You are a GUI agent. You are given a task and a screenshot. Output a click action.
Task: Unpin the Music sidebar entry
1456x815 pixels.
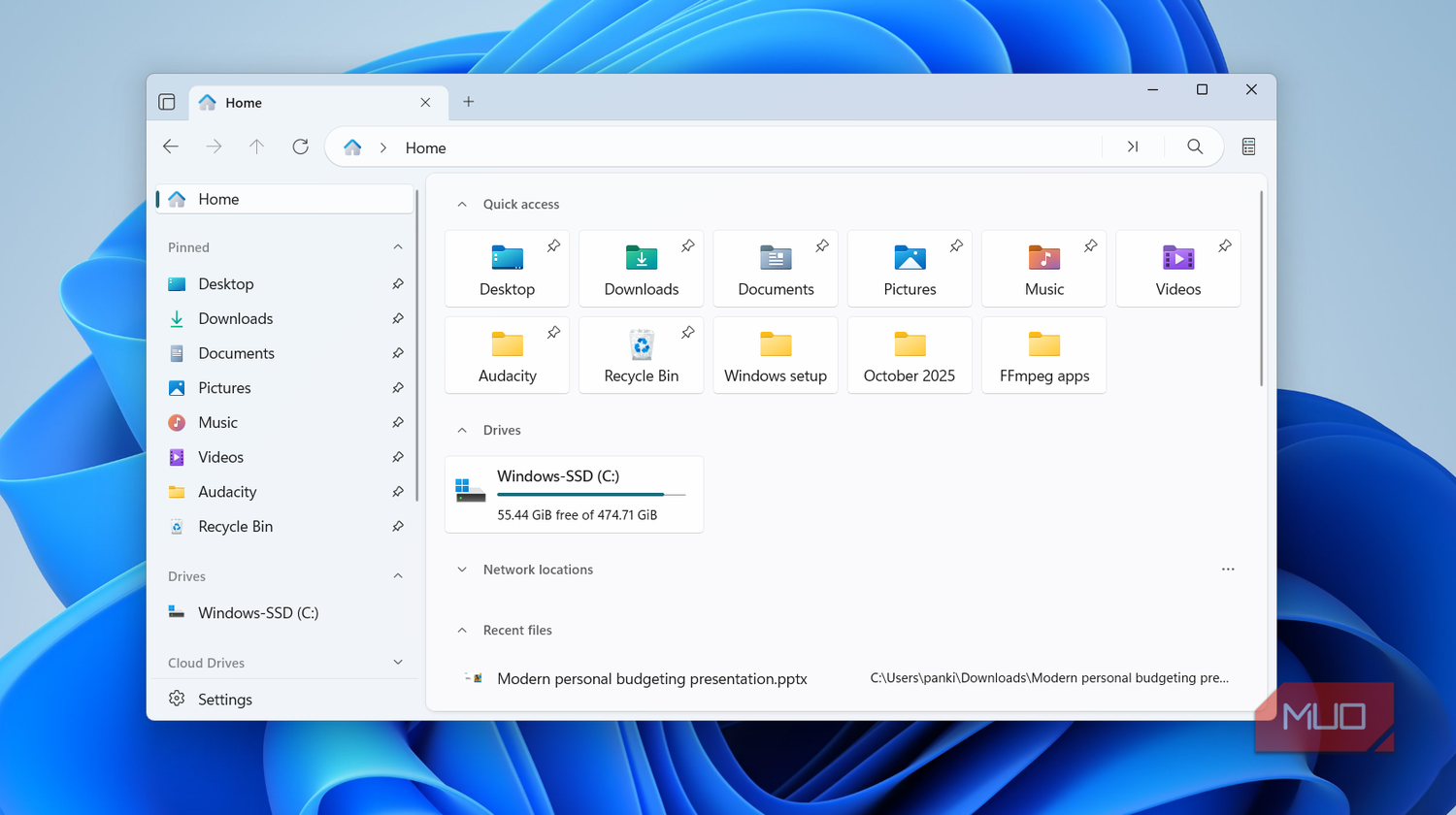tap(398, 423)
